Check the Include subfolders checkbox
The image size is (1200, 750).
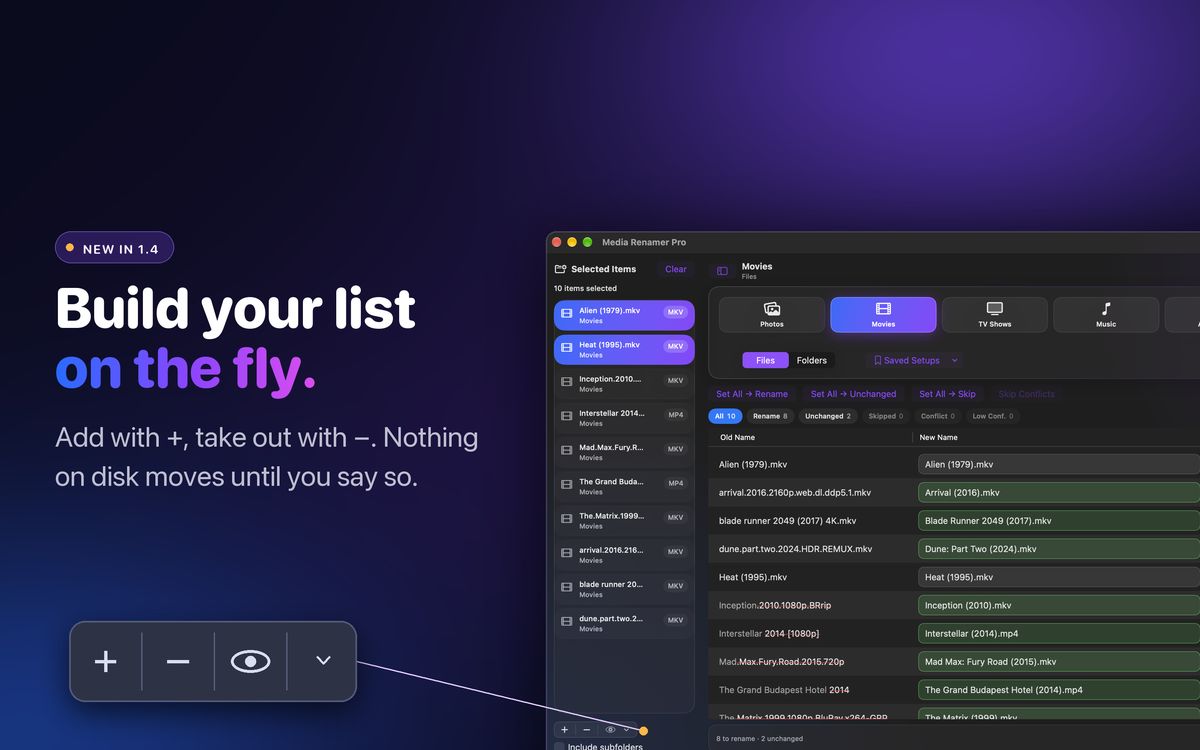click(x=560, y=746)
